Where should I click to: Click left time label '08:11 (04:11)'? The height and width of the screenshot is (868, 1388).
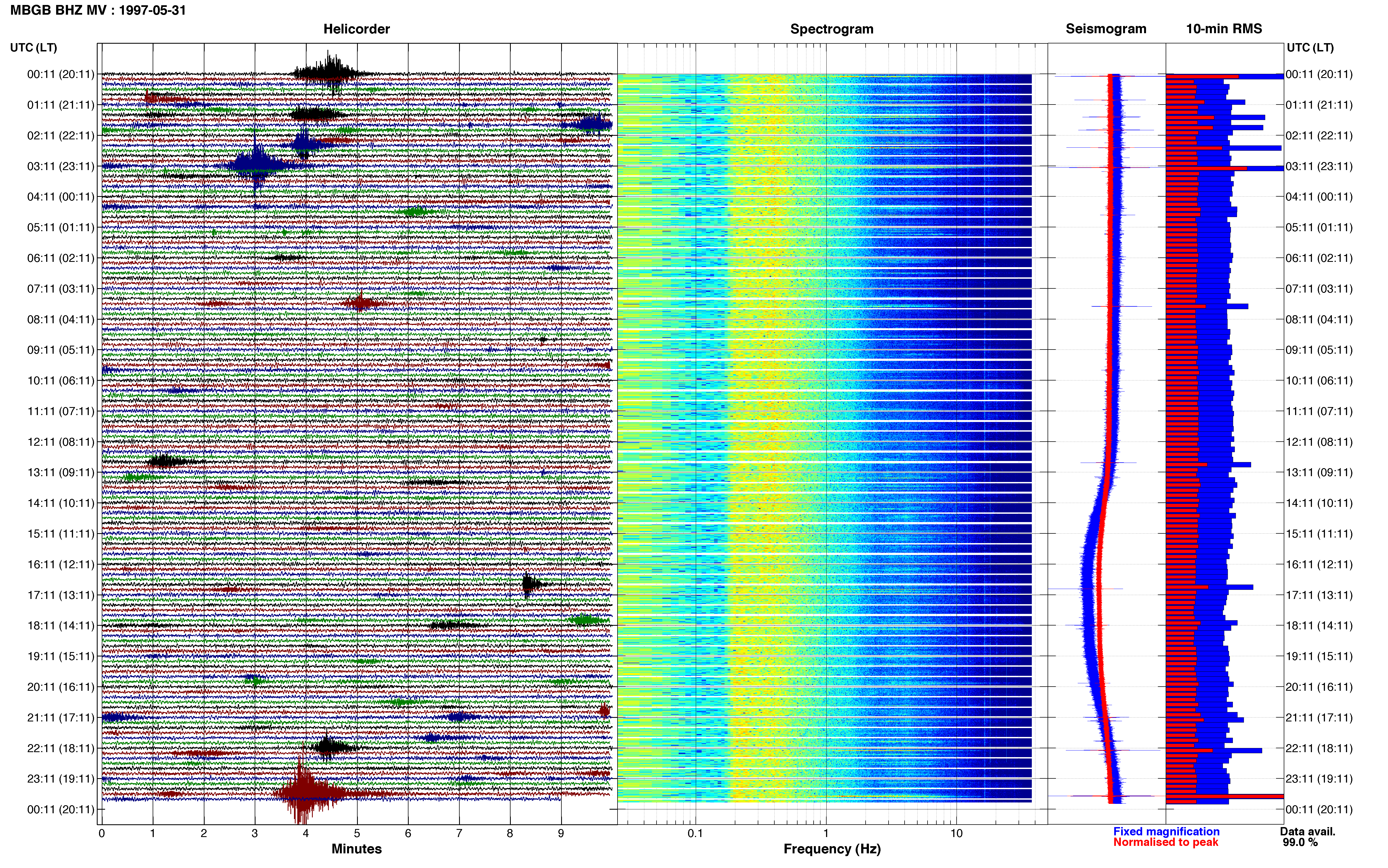(x=60, y=320)
